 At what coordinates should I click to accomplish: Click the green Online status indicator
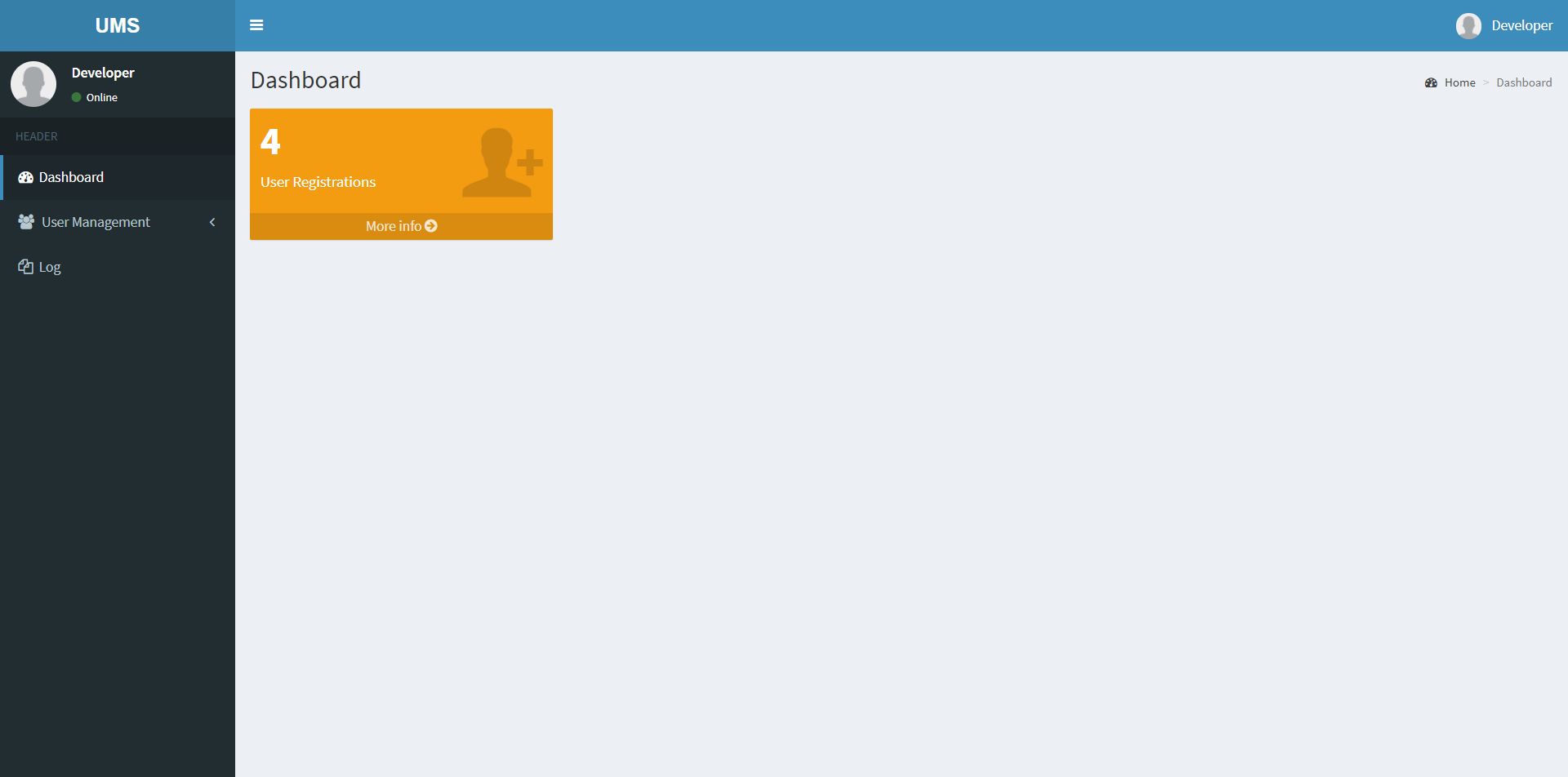click(77, 97)
